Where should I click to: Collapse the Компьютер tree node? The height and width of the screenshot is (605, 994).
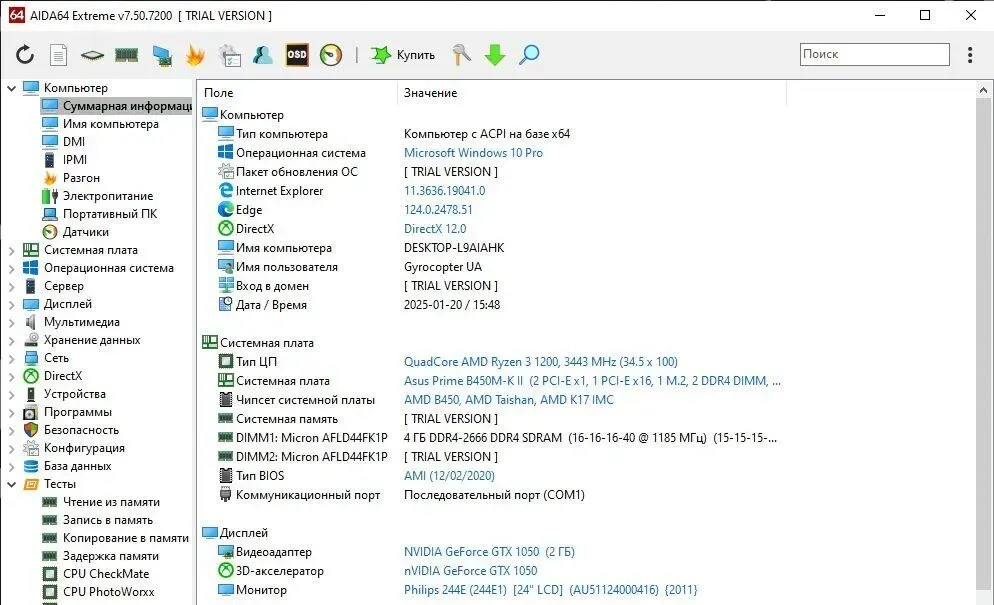pos(12,88)
